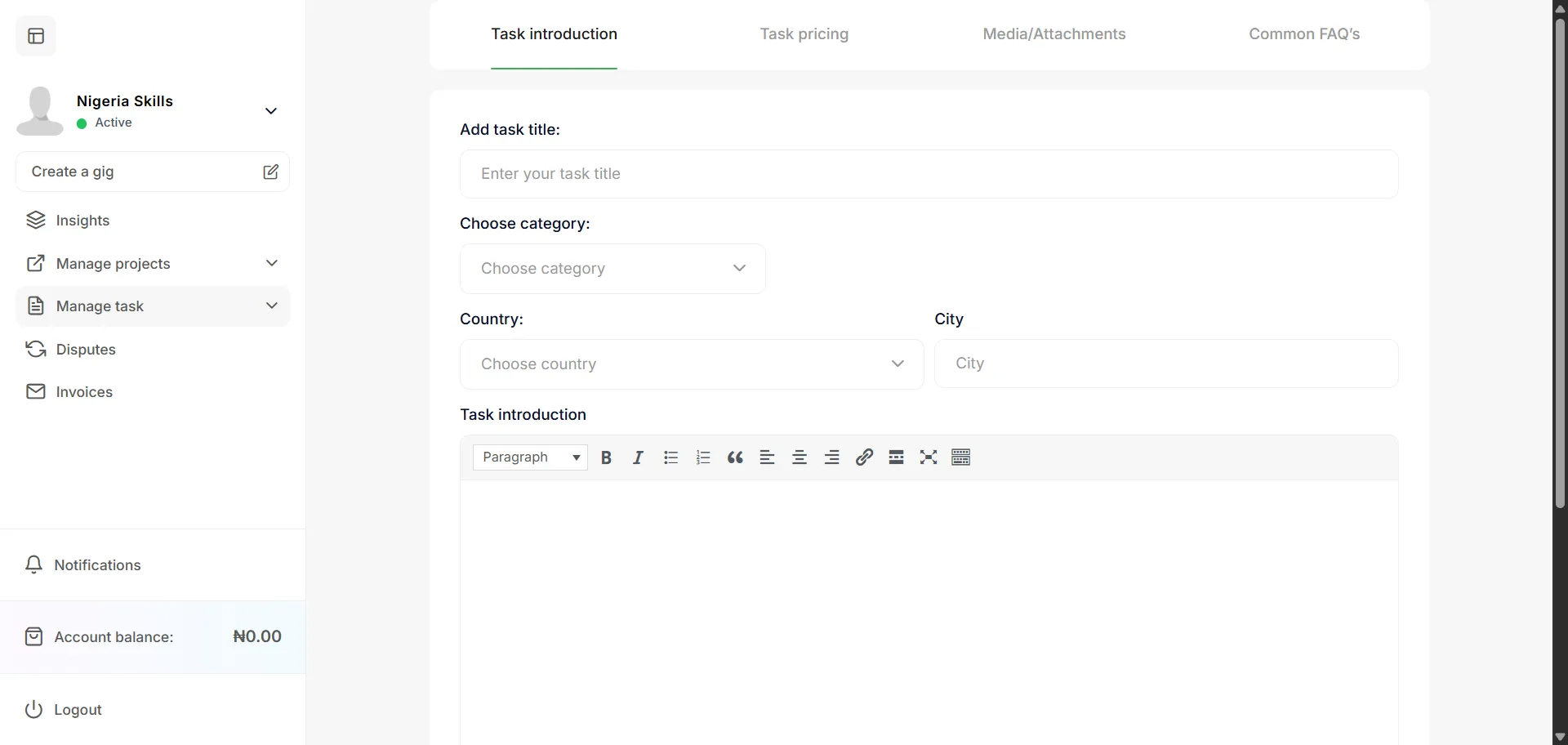
Task: Click the Logout link
Action: 78,710
